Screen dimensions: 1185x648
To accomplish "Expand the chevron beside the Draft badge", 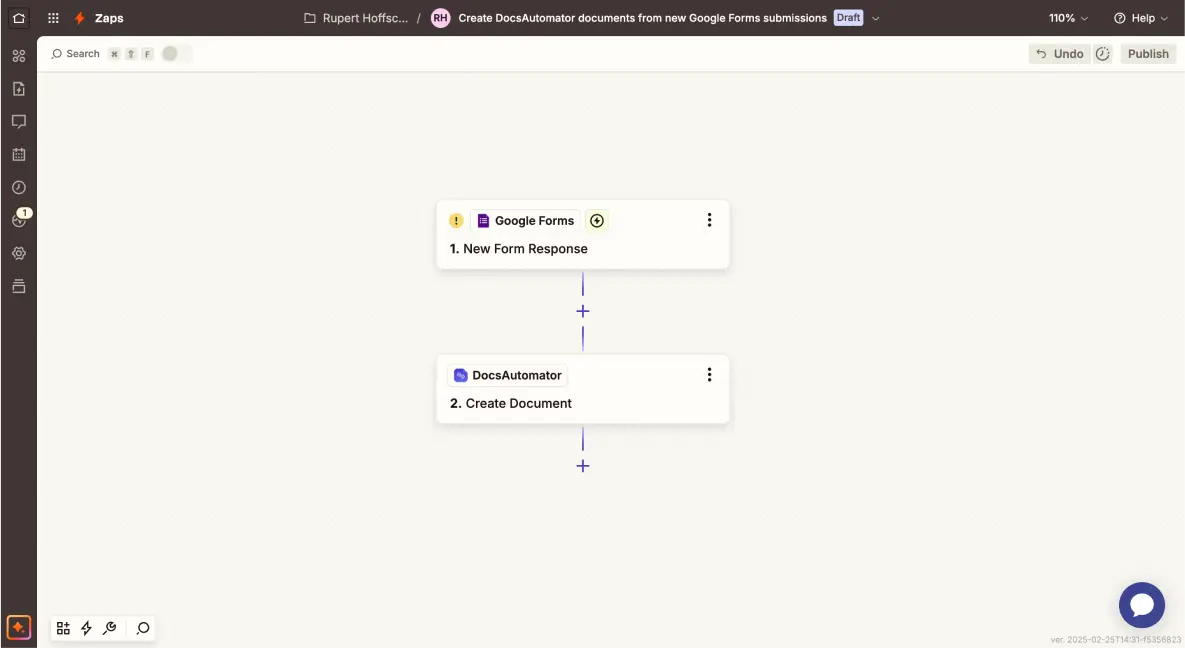I will click(876, 18).
